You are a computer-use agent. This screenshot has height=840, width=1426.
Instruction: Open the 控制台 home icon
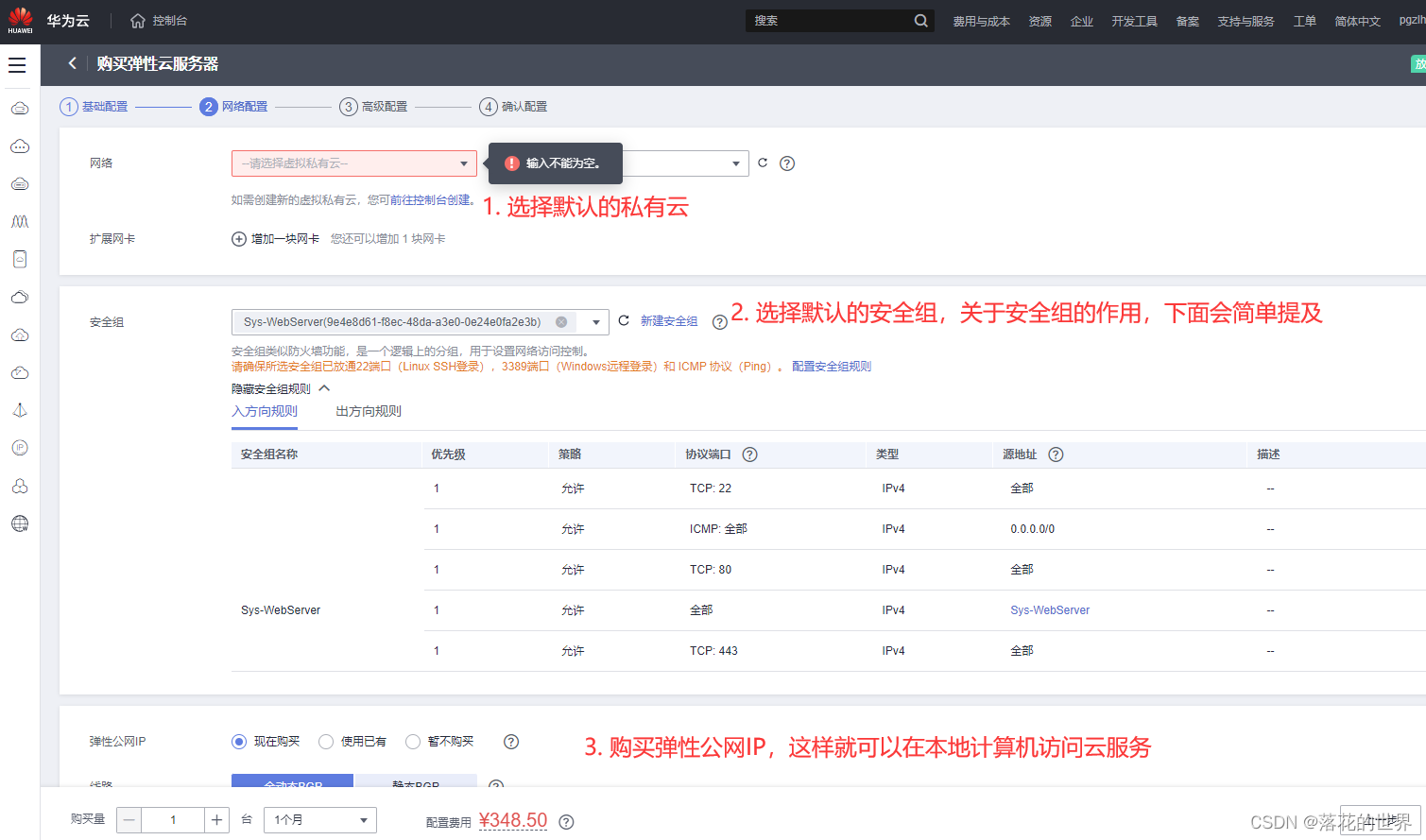point(138,21)
